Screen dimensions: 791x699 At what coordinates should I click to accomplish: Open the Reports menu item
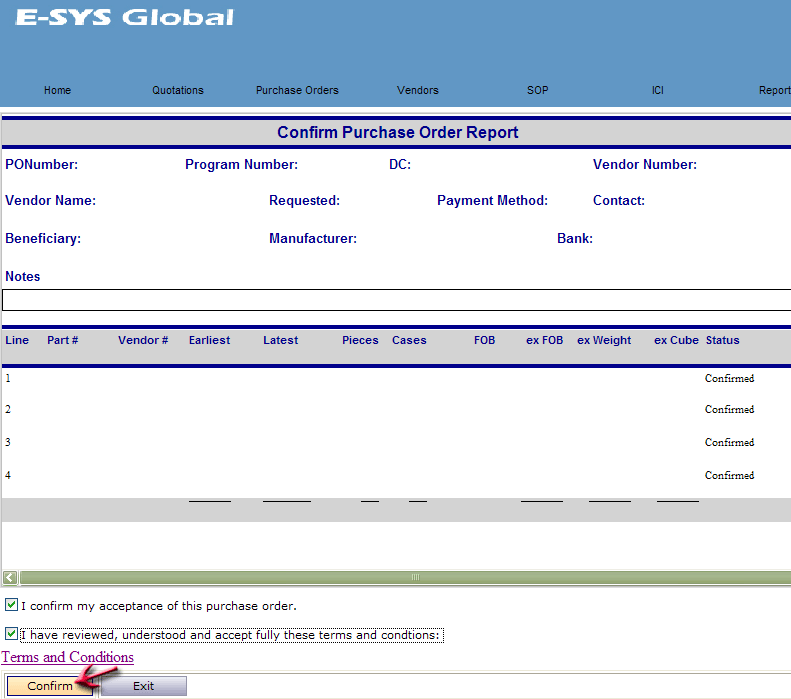tap(774, 90)
